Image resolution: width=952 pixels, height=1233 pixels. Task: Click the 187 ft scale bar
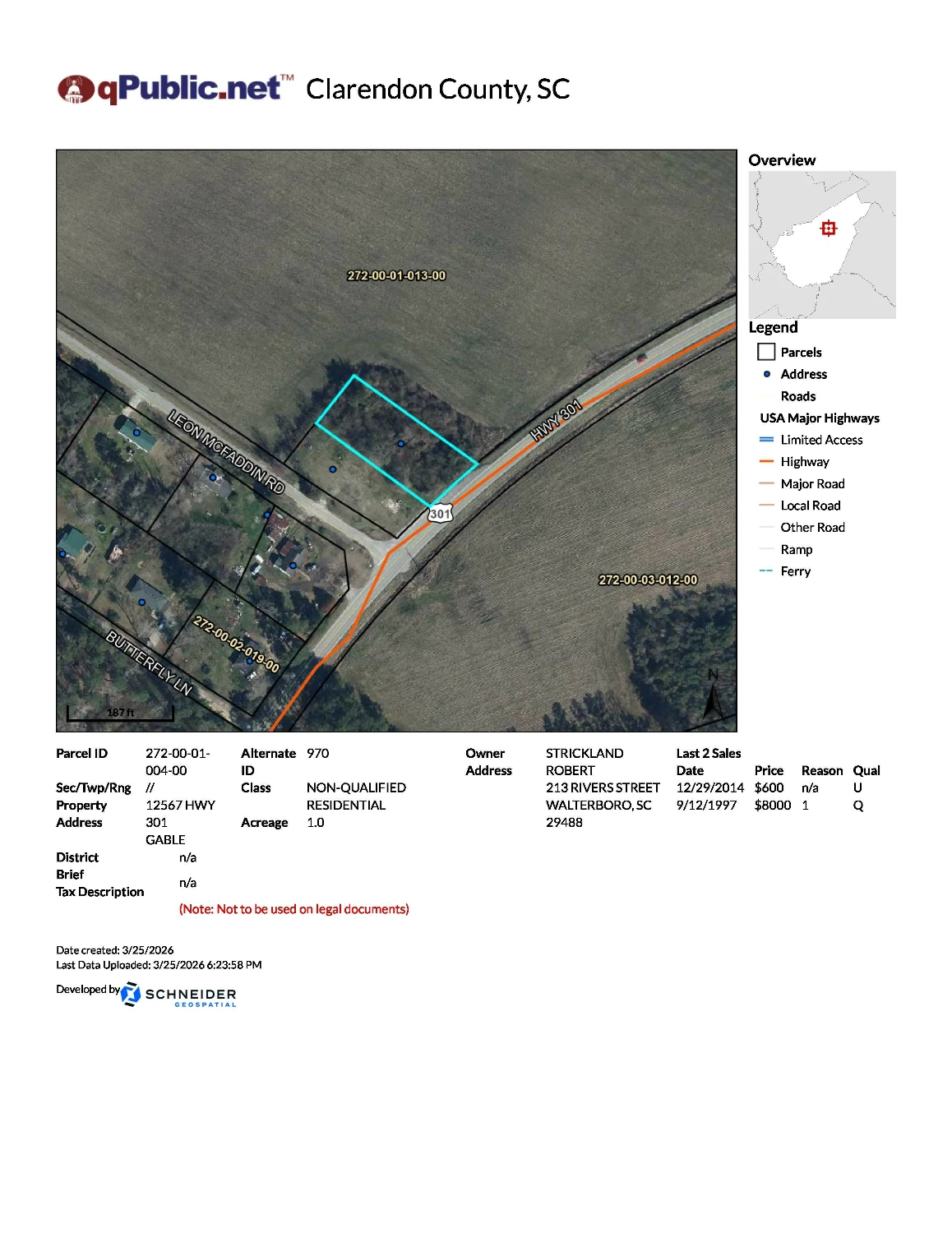tap(120, 713)
